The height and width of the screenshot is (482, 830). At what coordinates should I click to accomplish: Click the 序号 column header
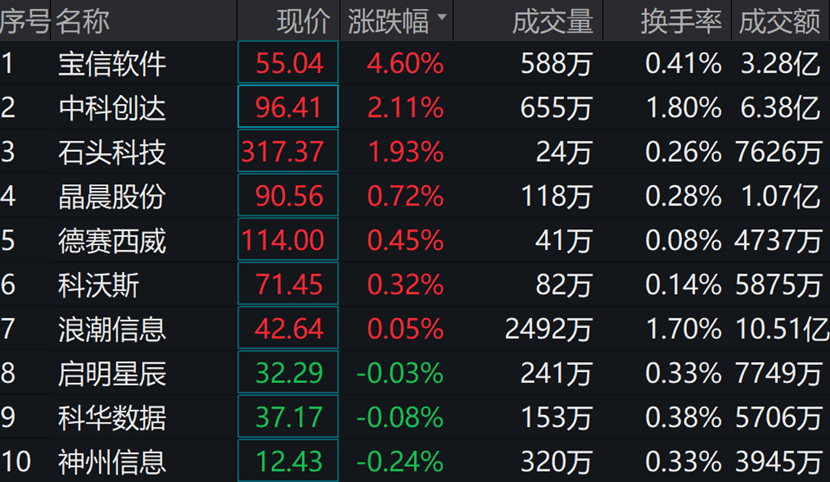pos(25,21)
